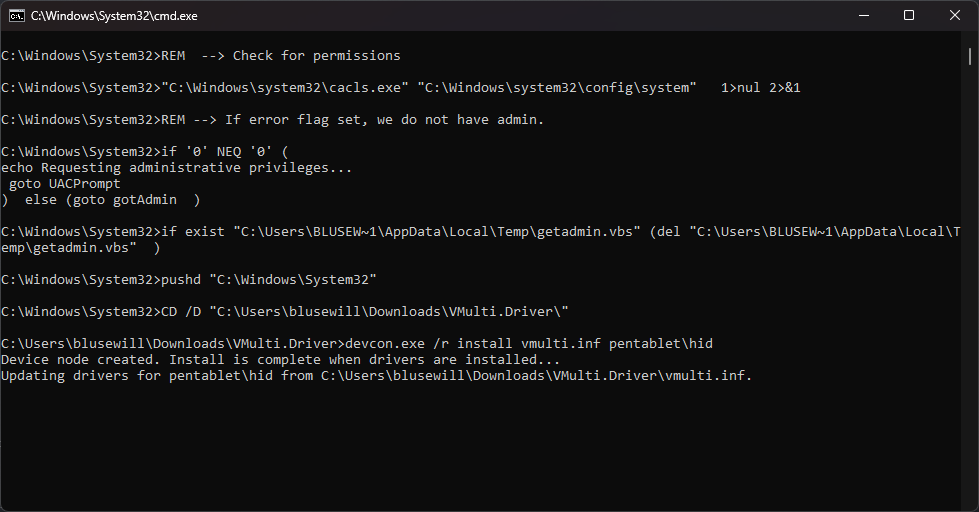Click the "Updating drivers for pentablet\hid" line
979x512 pixels.
click(x=376, y=376)
